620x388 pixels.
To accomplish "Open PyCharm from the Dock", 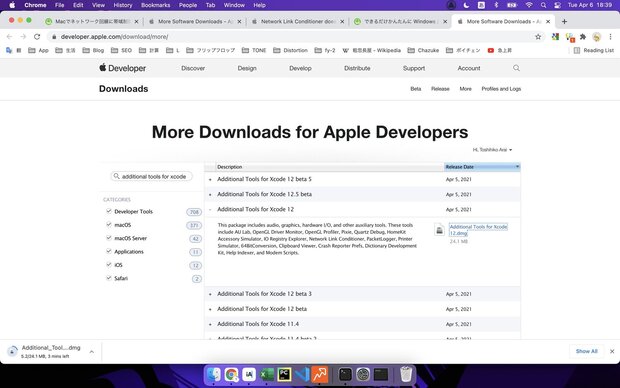I will coord(284,374).
